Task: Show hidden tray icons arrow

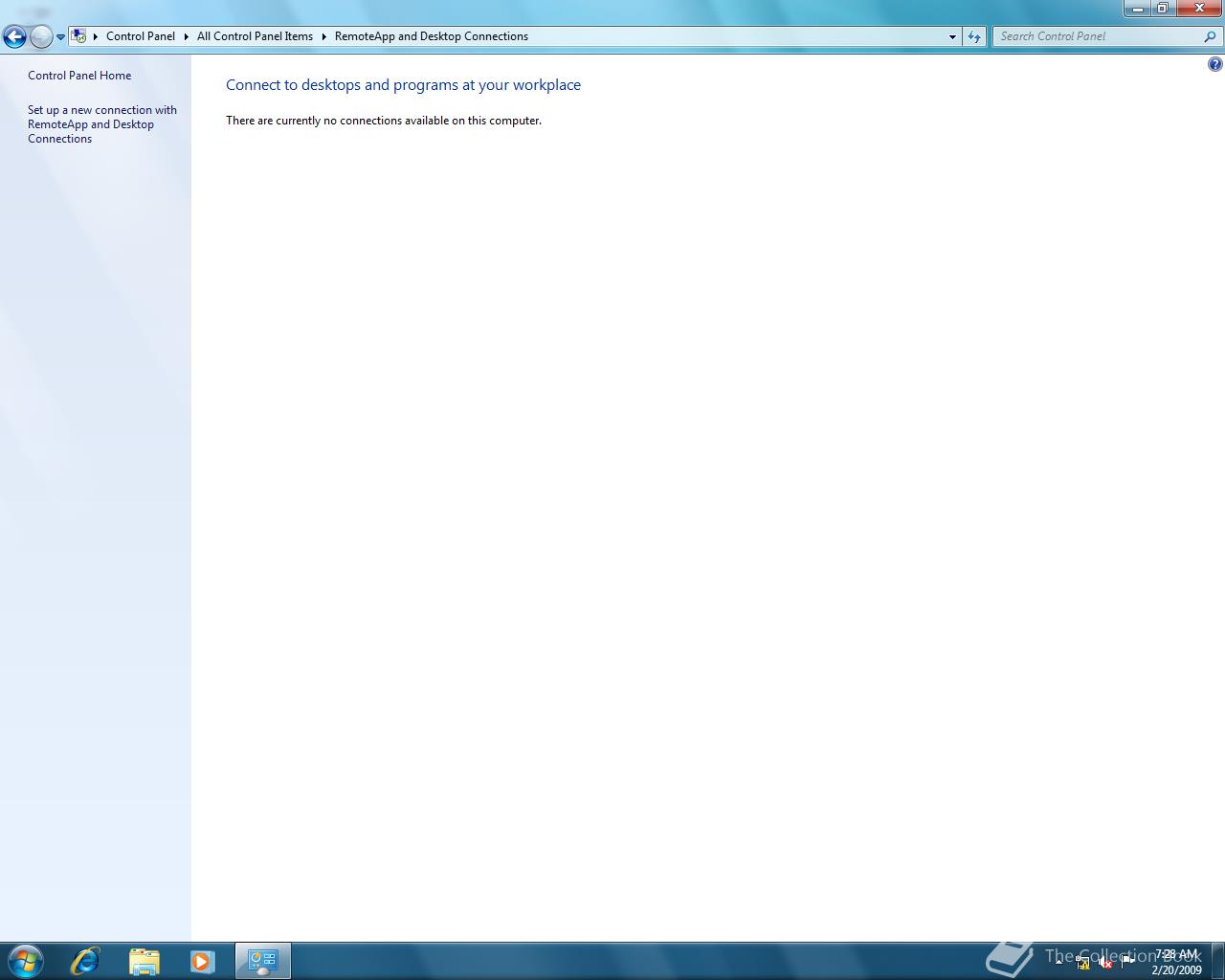Action: [x=1058, y=960]
